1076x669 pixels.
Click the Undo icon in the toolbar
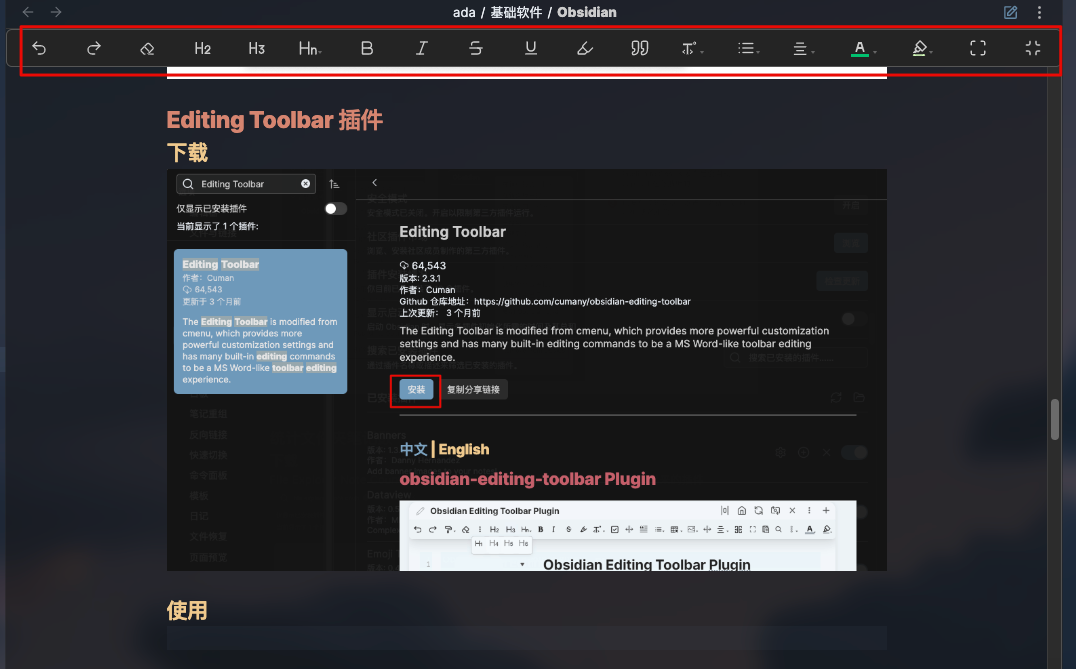pos(39,47)
